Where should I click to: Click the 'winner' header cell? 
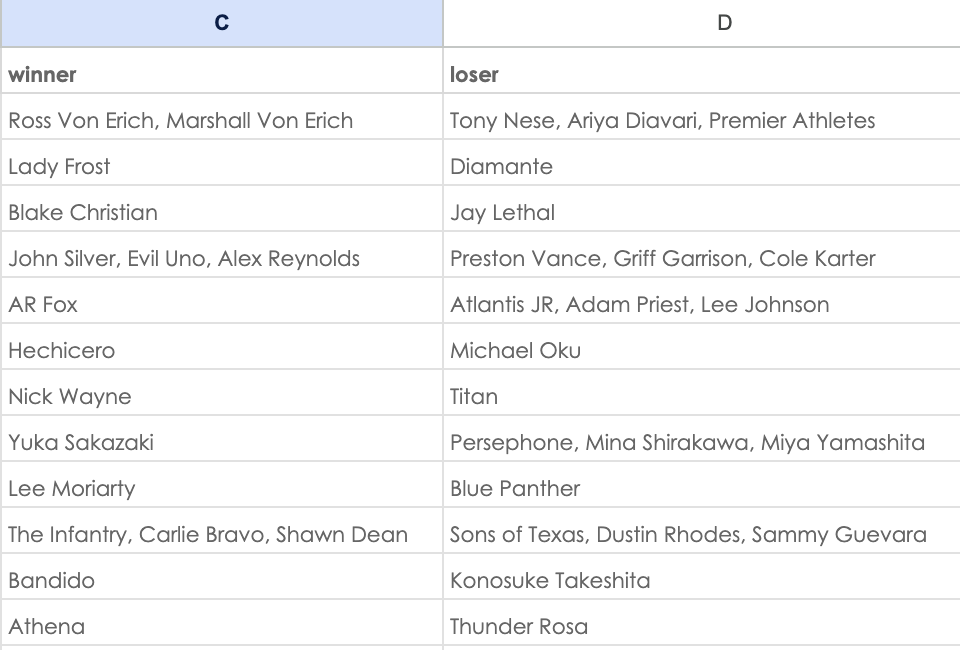click(222, 70)
